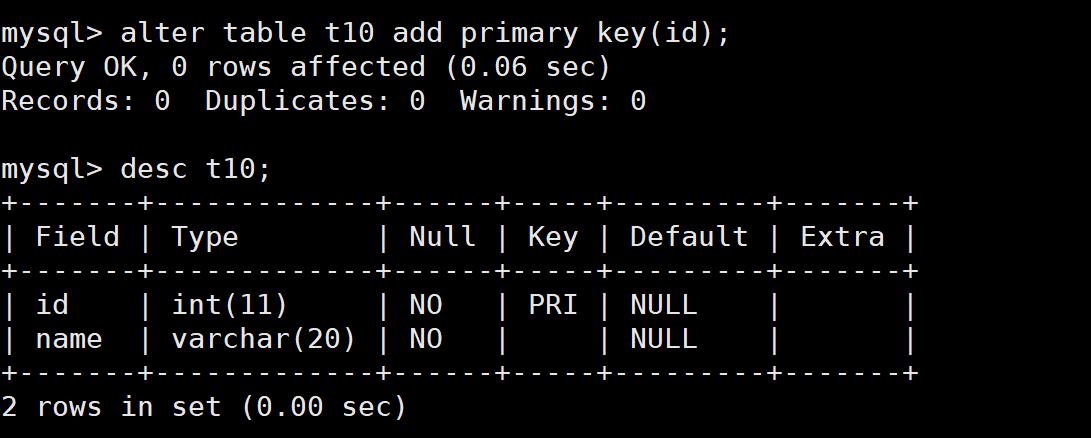Click the NULL default in the name row

[663, 339]
